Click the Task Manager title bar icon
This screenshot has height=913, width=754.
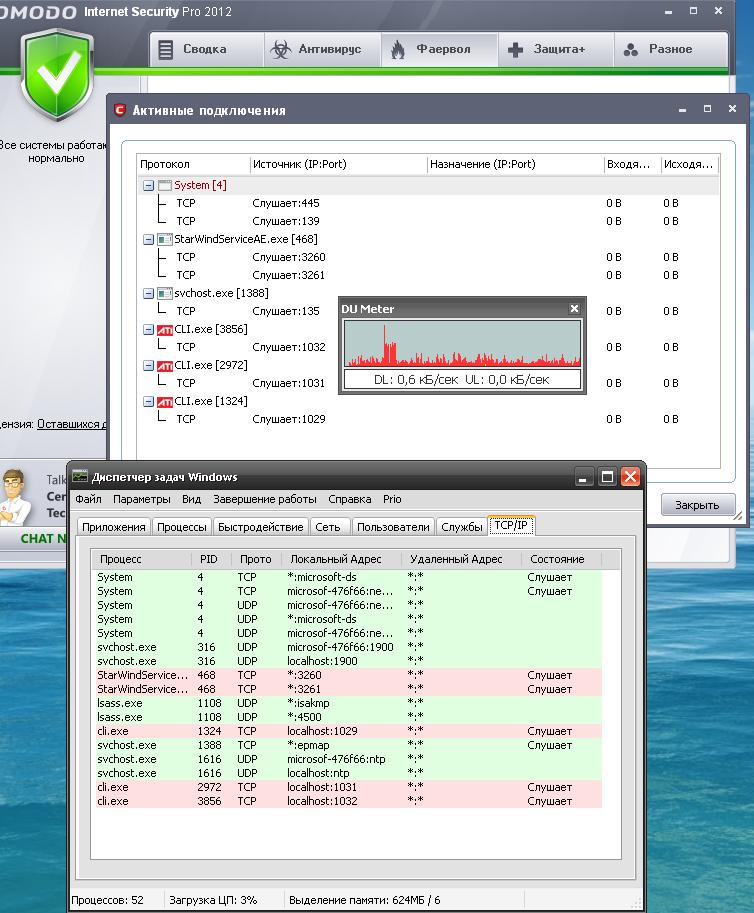point(80,476)
